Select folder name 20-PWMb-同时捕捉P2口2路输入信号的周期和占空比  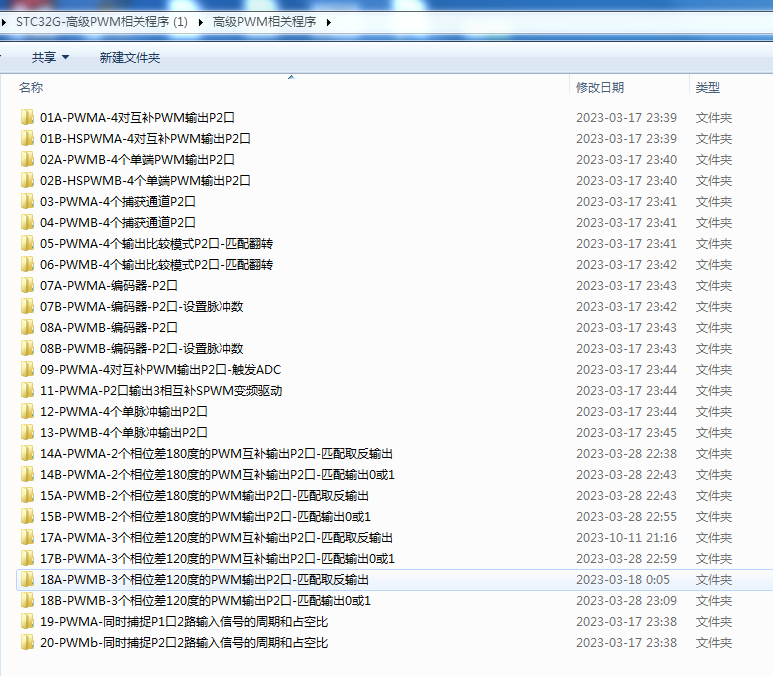(x=184, y=643)
